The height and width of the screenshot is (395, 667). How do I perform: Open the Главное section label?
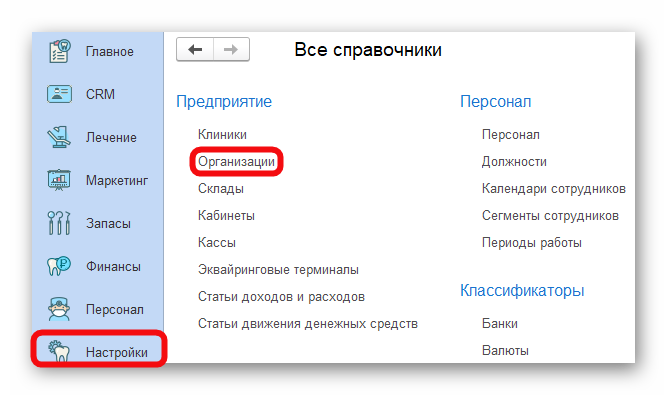110,51
